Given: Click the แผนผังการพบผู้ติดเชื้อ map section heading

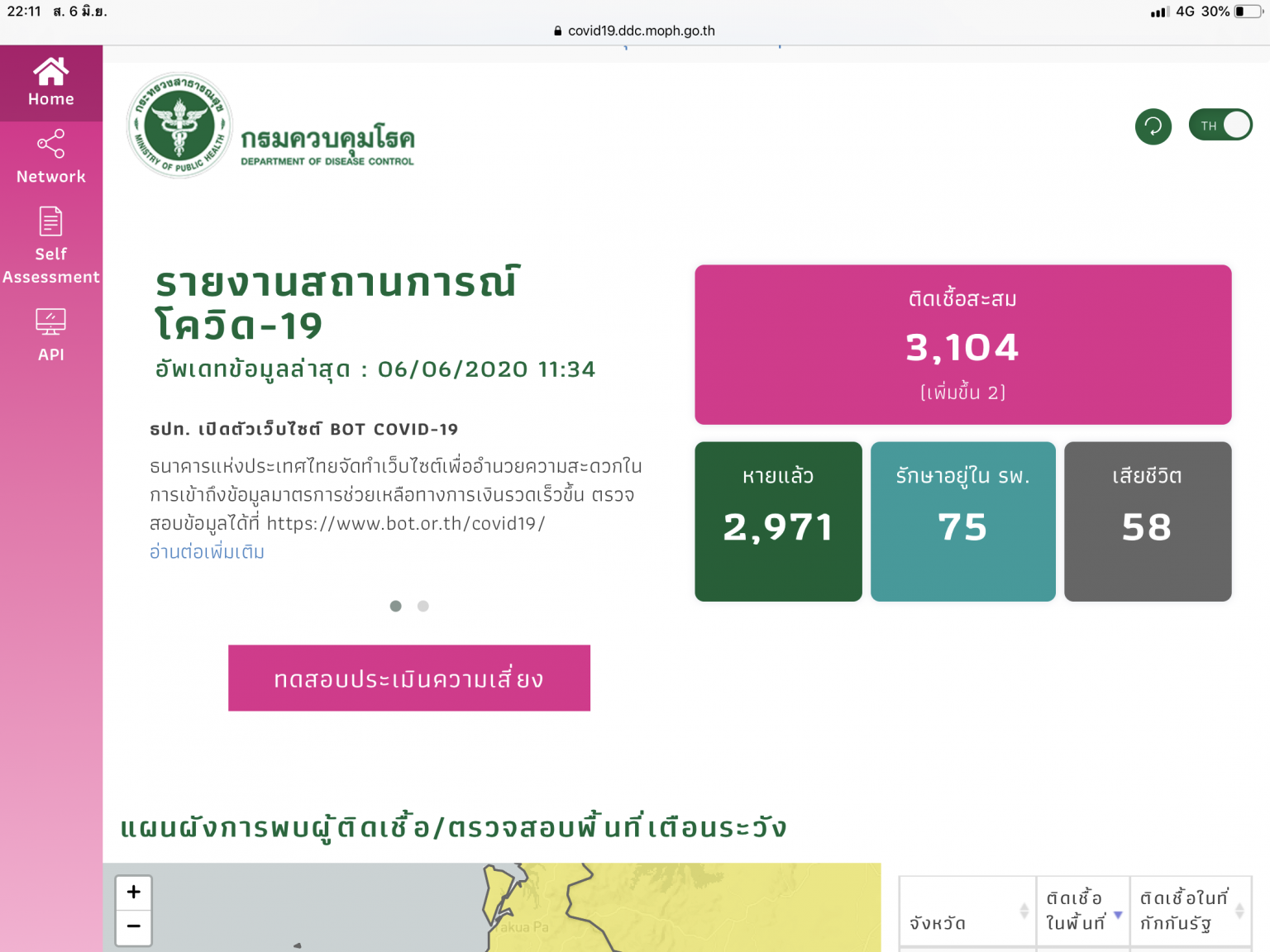Looking at the screenshot, I should point(453,826).
